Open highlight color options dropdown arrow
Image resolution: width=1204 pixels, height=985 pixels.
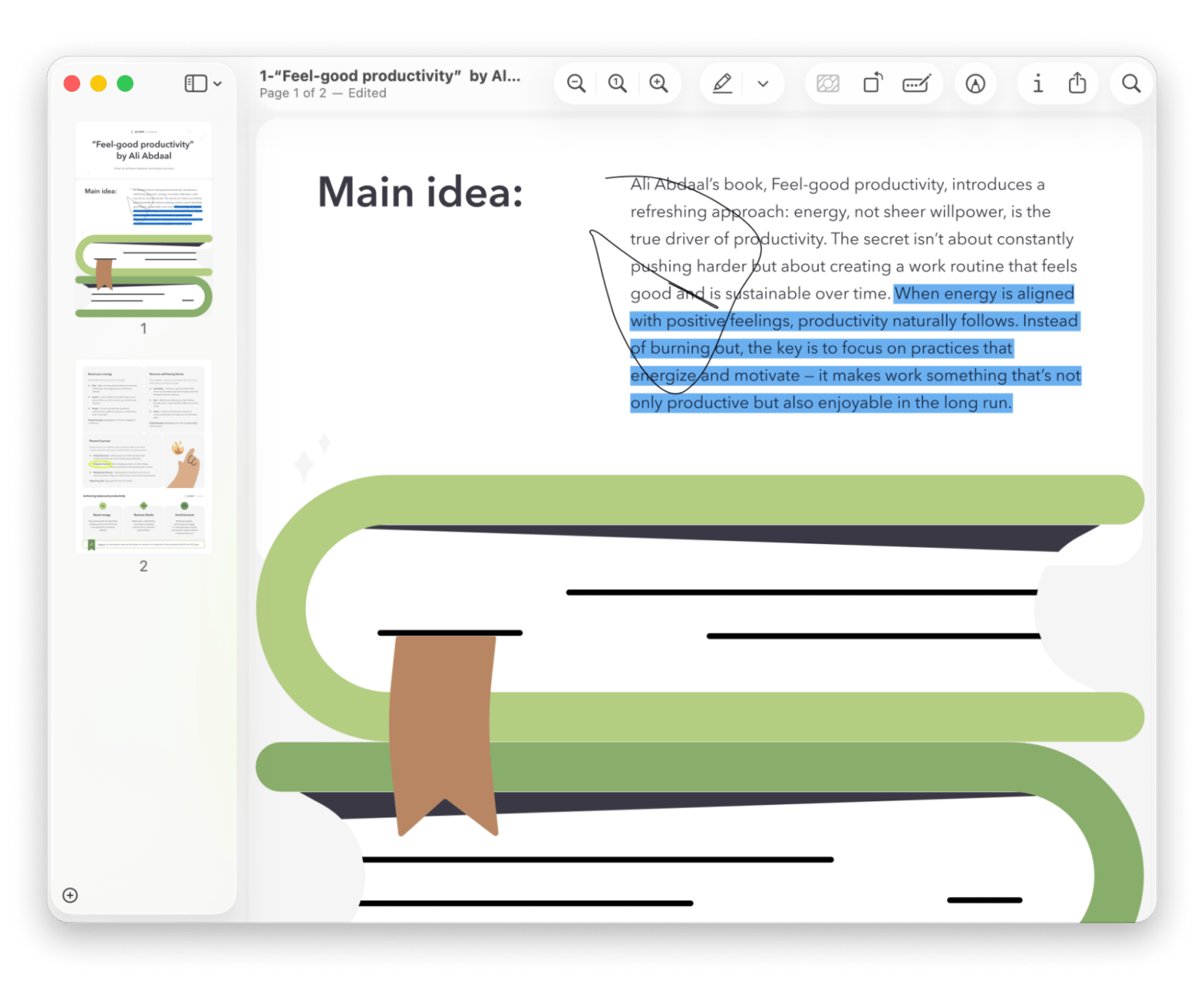click(763, 84)
